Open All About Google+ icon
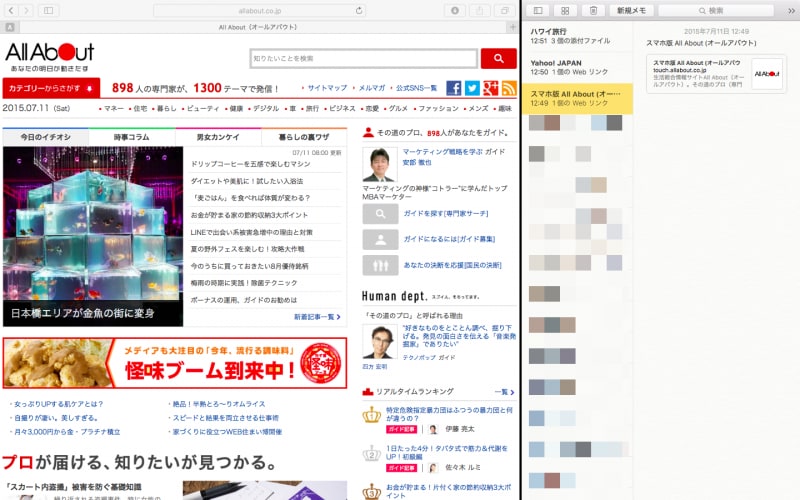 tap(490, 88)
